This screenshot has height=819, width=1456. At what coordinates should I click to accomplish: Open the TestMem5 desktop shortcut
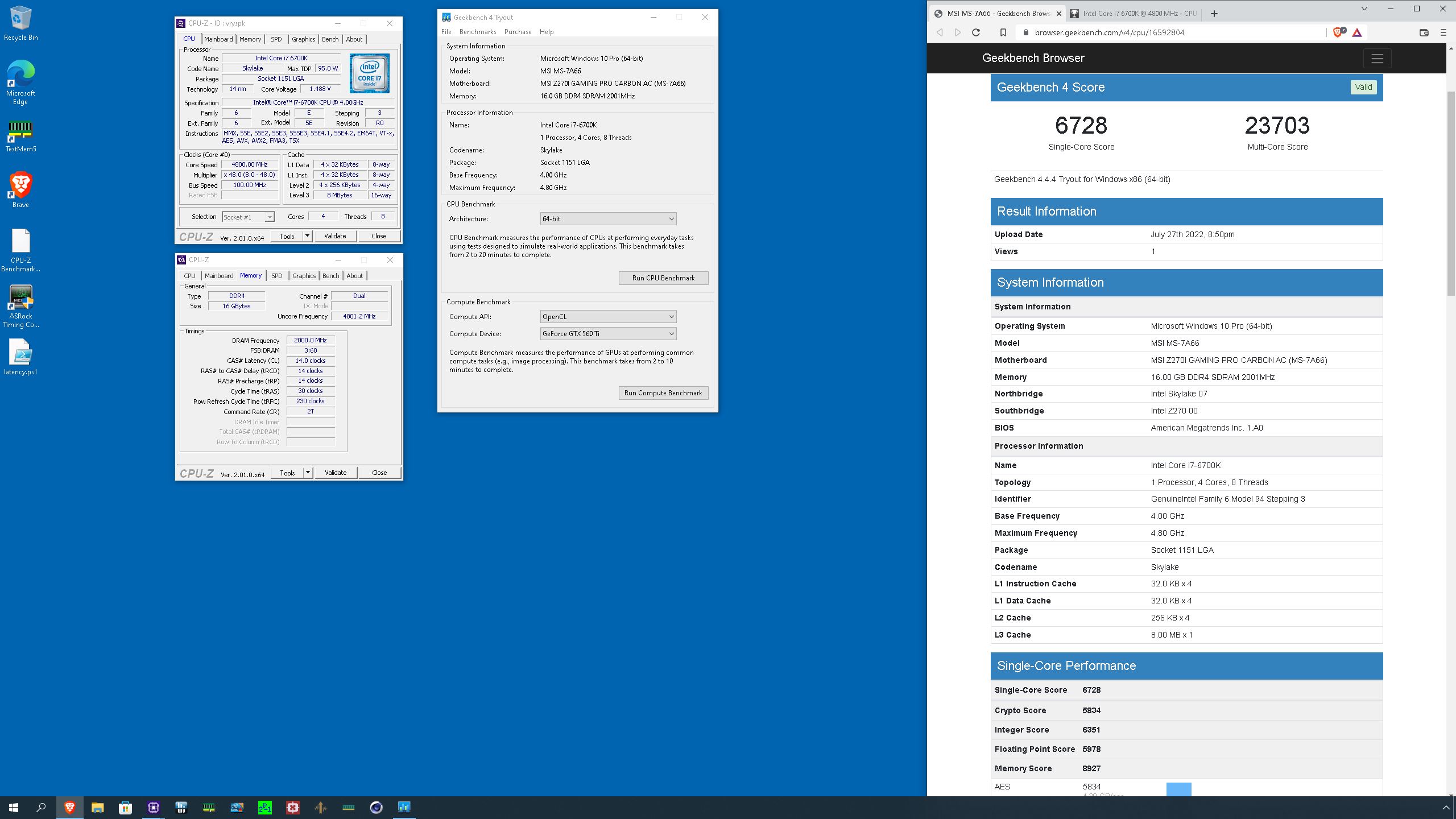[x=20, y=136]
